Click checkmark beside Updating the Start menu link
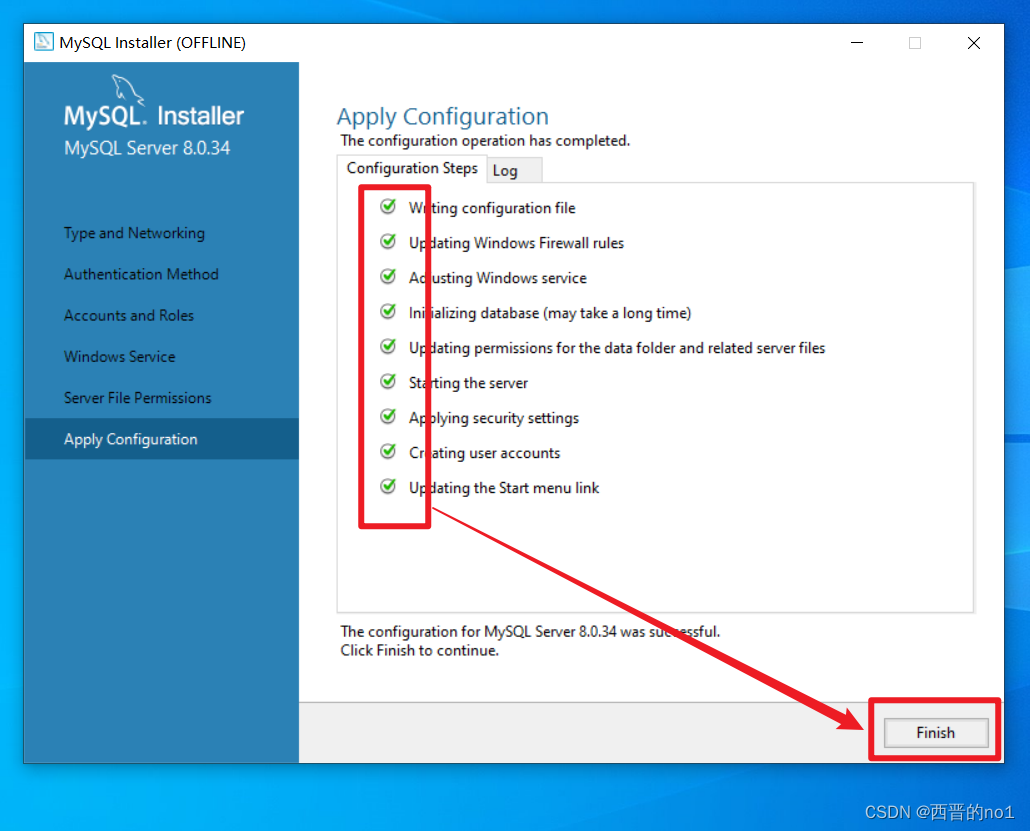 388,486
